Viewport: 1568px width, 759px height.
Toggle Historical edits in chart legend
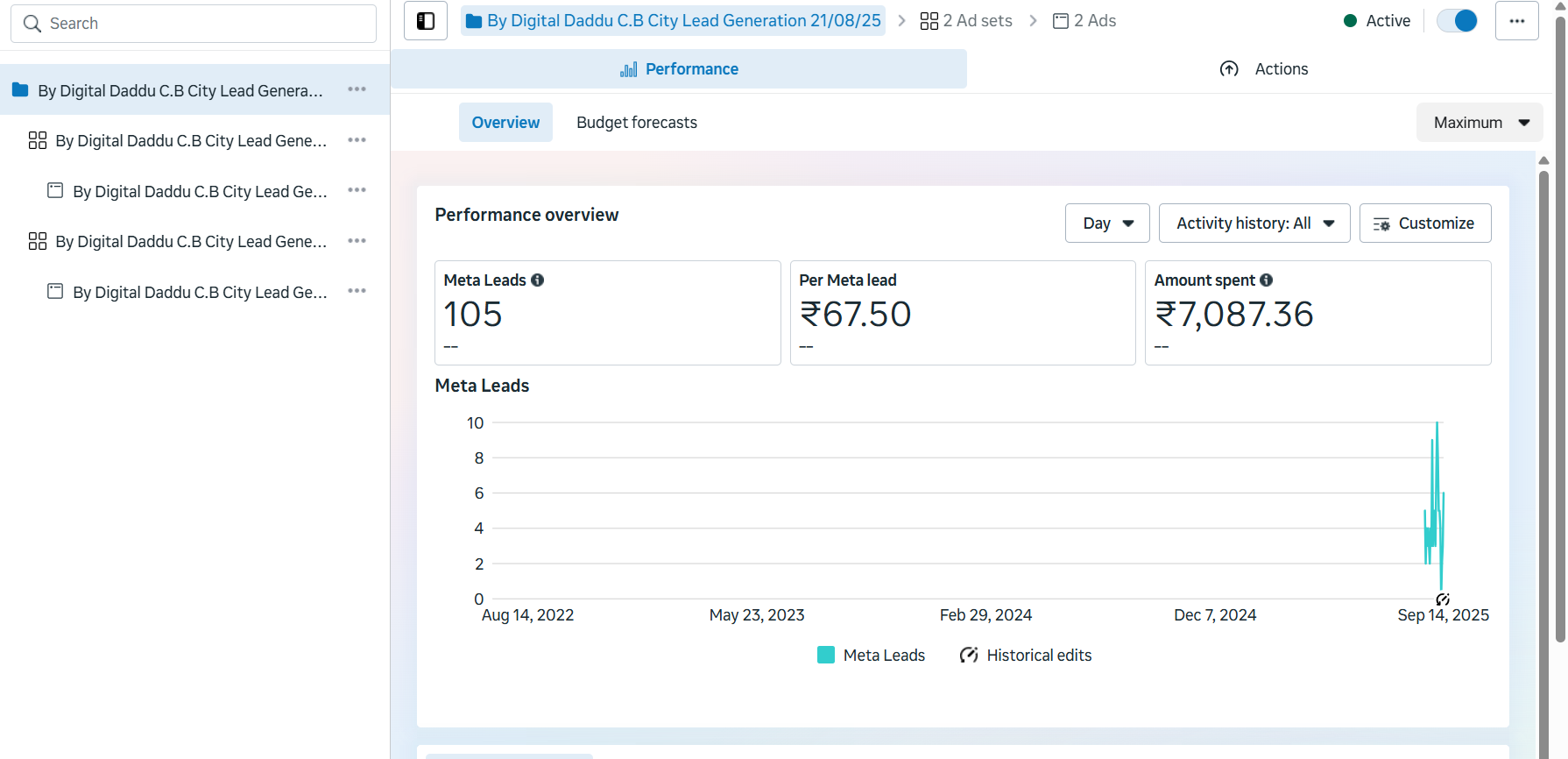(x=1026, y=656)
